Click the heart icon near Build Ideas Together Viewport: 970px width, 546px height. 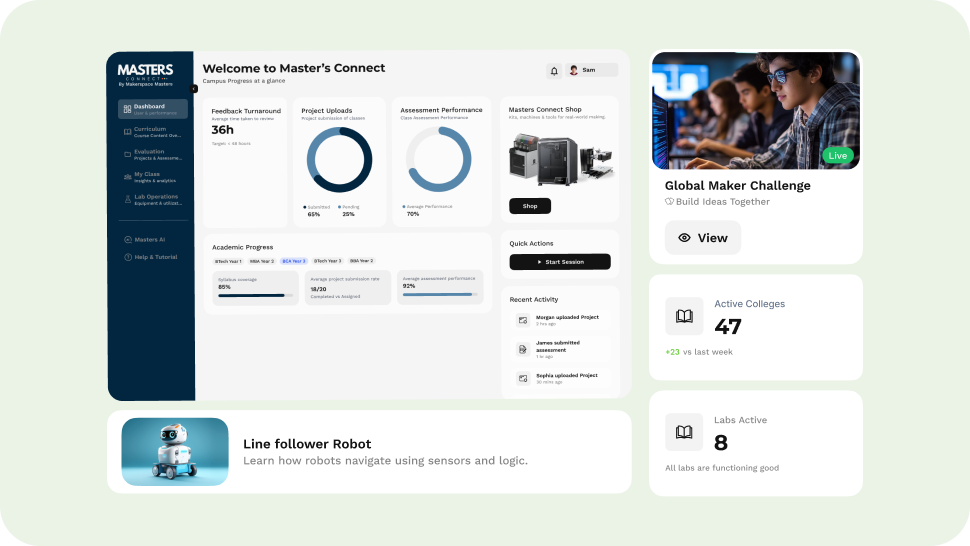[669, 202]
